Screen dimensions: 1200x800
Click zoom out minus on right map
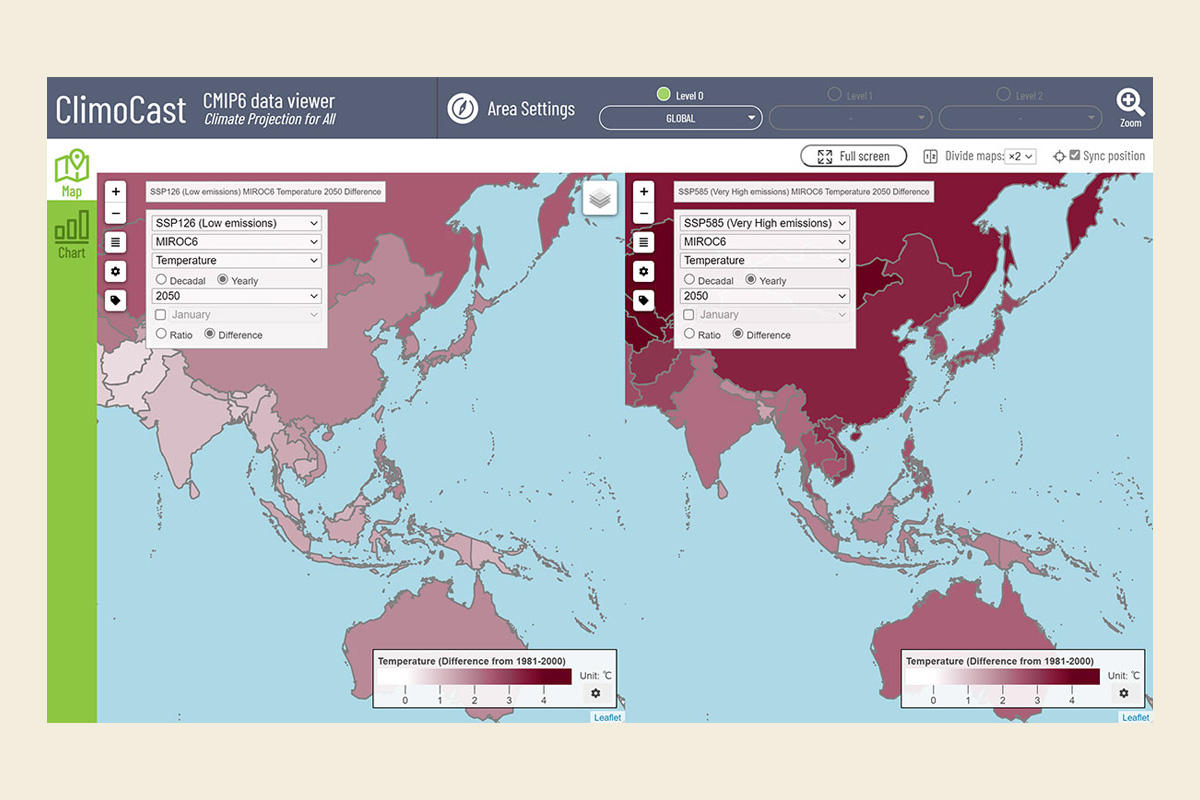[x=644, y=213]
